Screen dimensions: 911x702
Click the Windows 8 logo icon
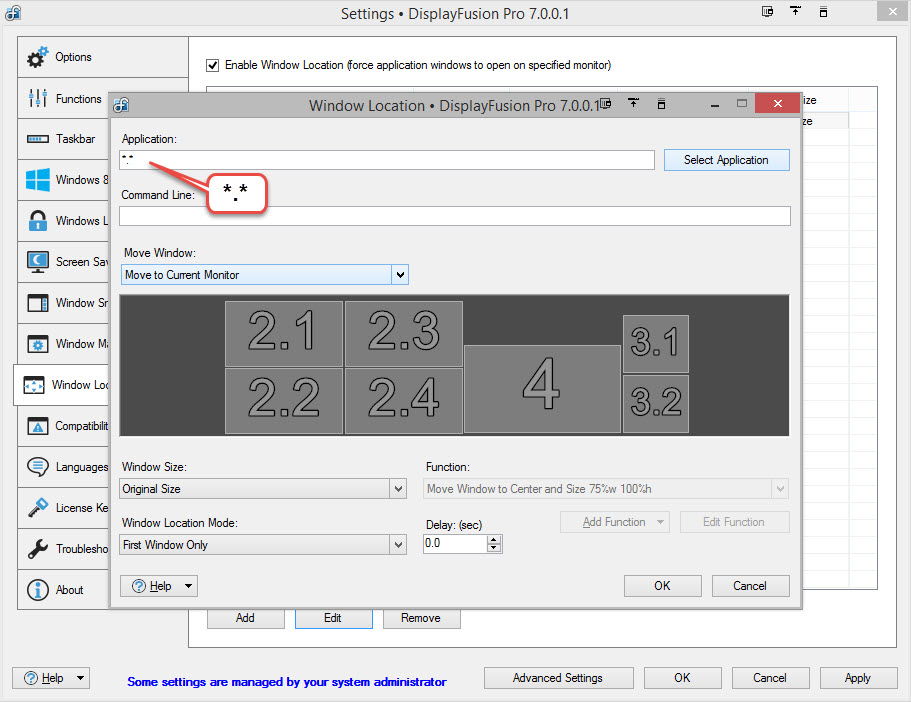[38, 180]
